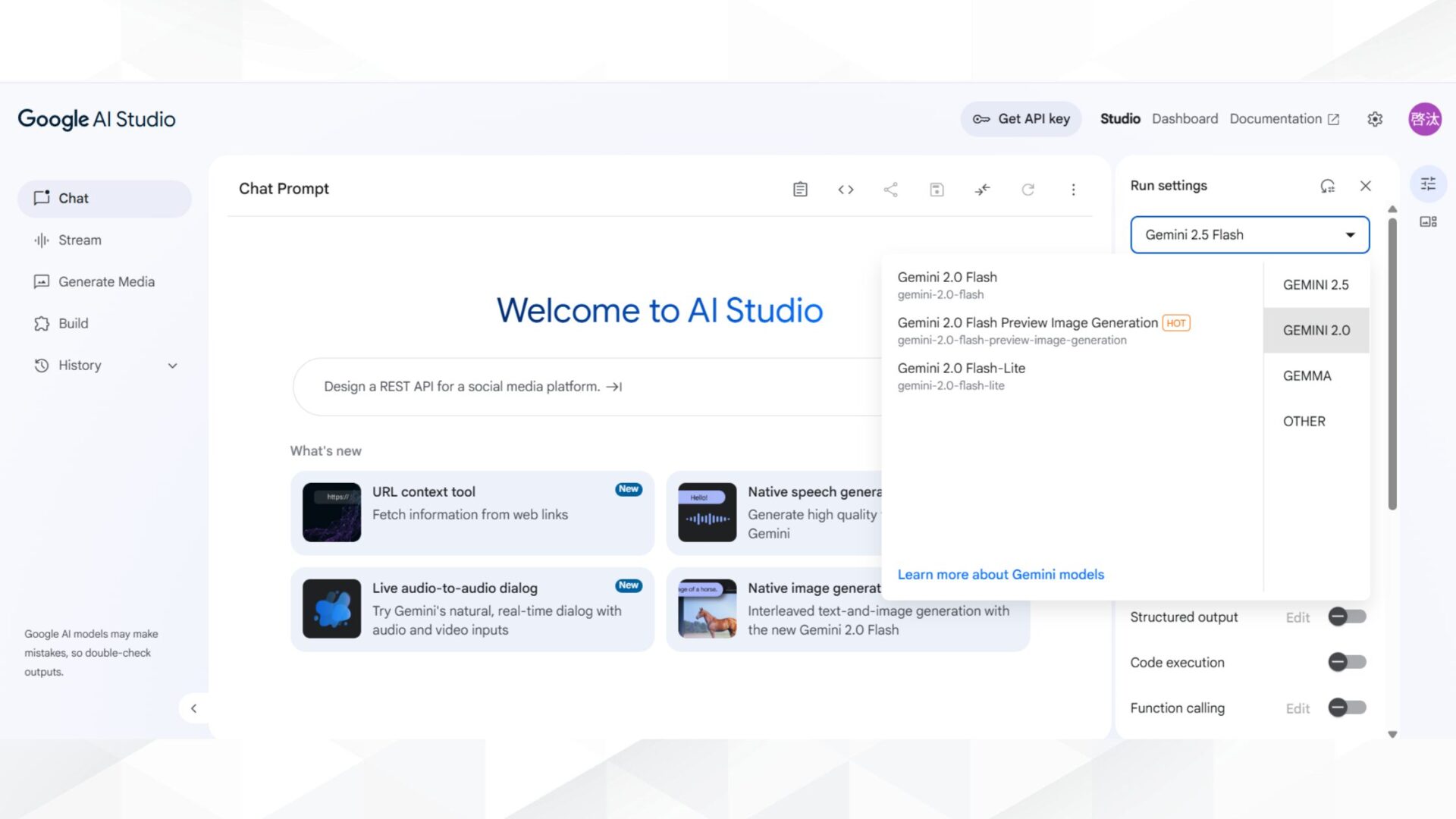Expand the History section chevron
This screenshot has height=819, width=1456.
(x=172, y=366)
